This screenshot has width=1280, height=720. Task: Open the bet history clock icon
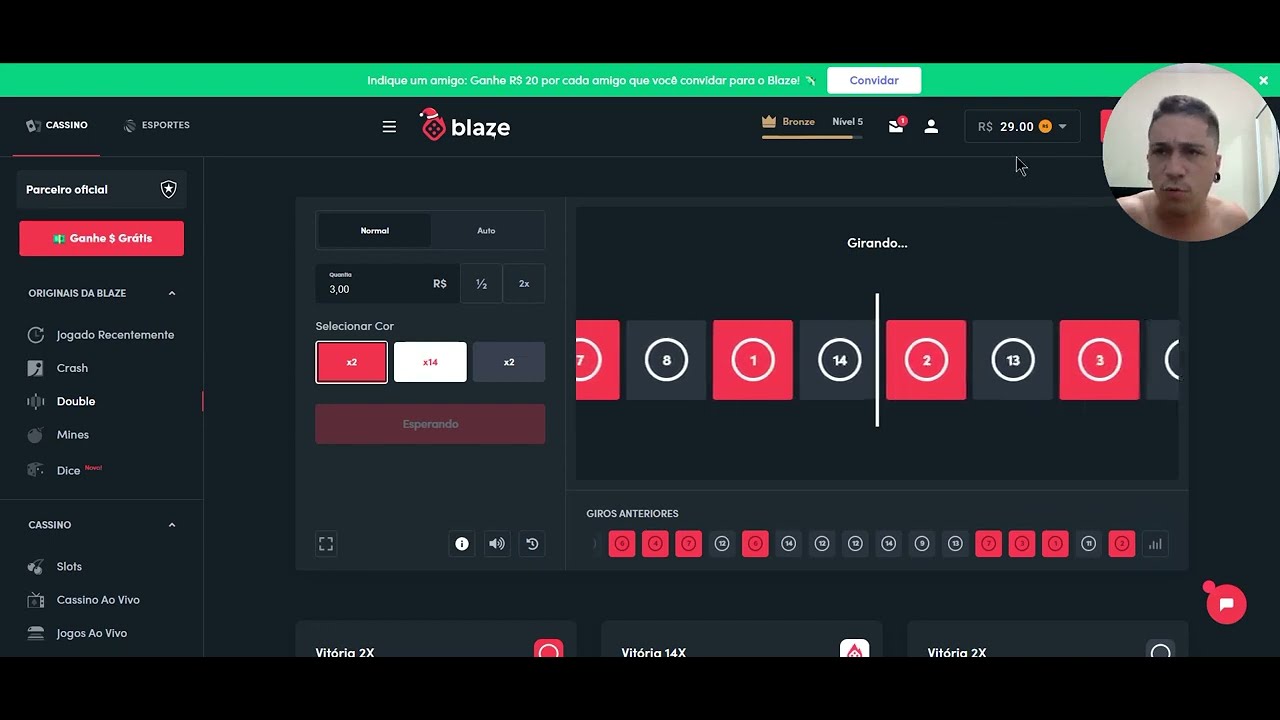(532, 544)
